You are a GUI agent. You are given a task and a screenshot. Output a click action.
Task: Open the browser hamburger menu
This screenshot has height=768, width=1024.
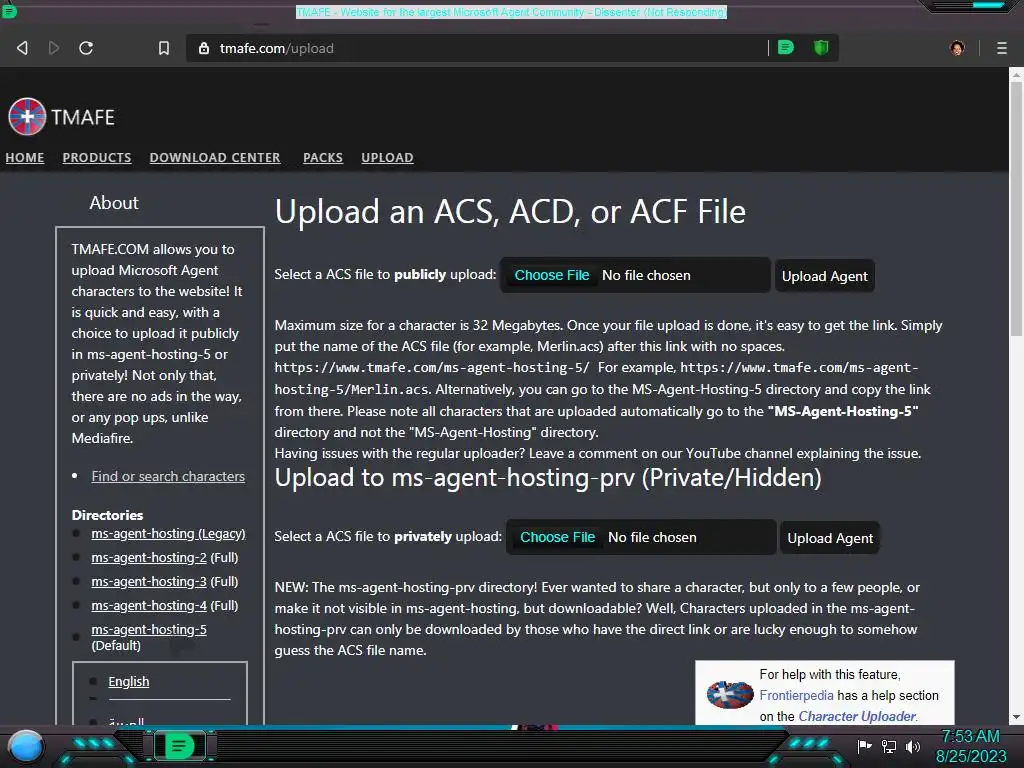coord(1002,48)
